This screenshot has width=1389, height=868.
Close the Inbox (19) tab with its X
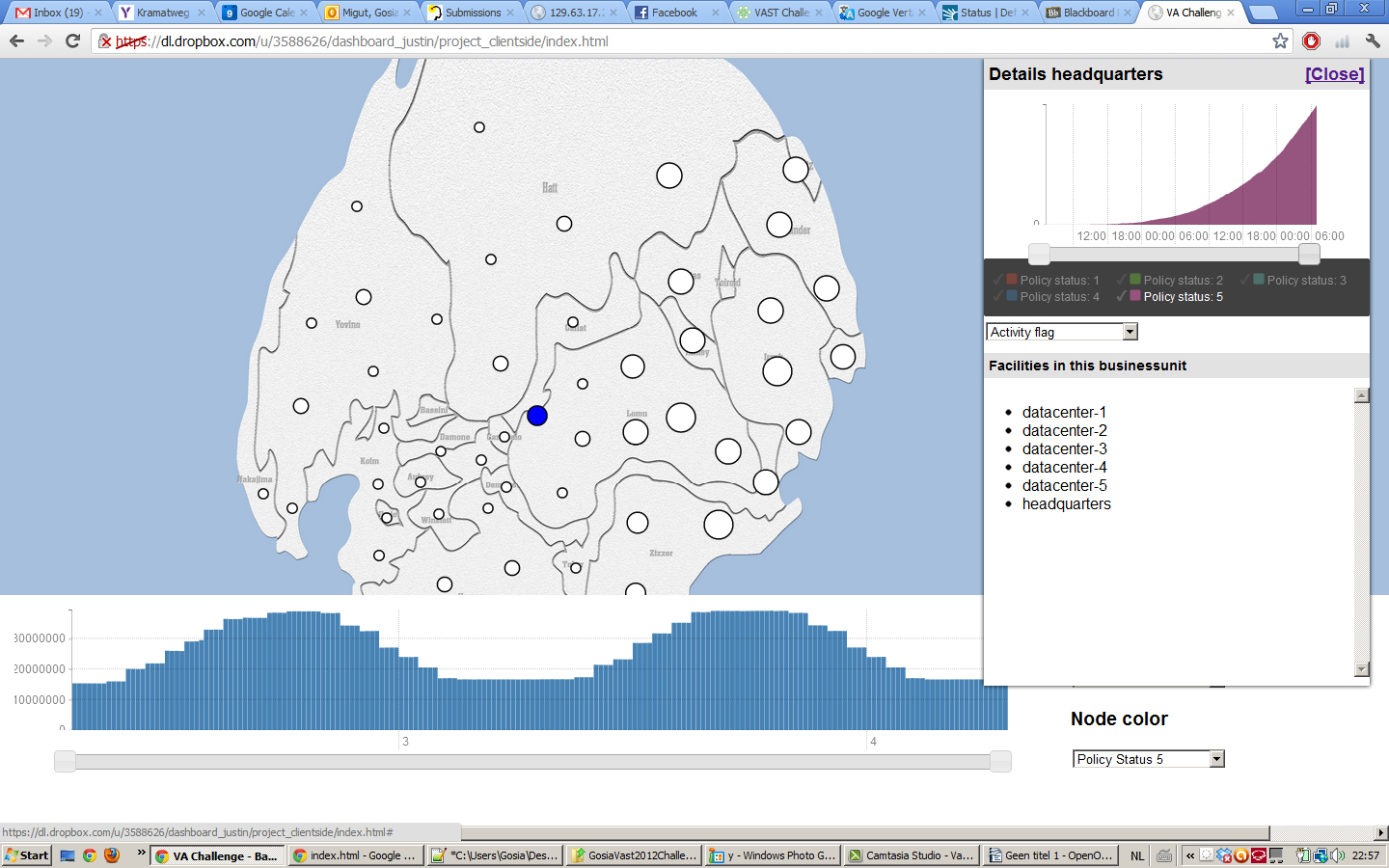[x=97, y=13]
